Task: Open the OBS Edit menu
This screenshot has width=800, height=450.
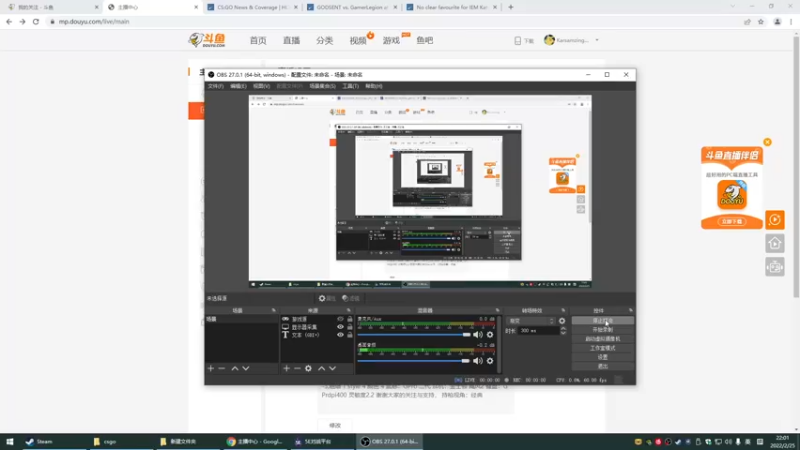Action: [x=238, y=86]
